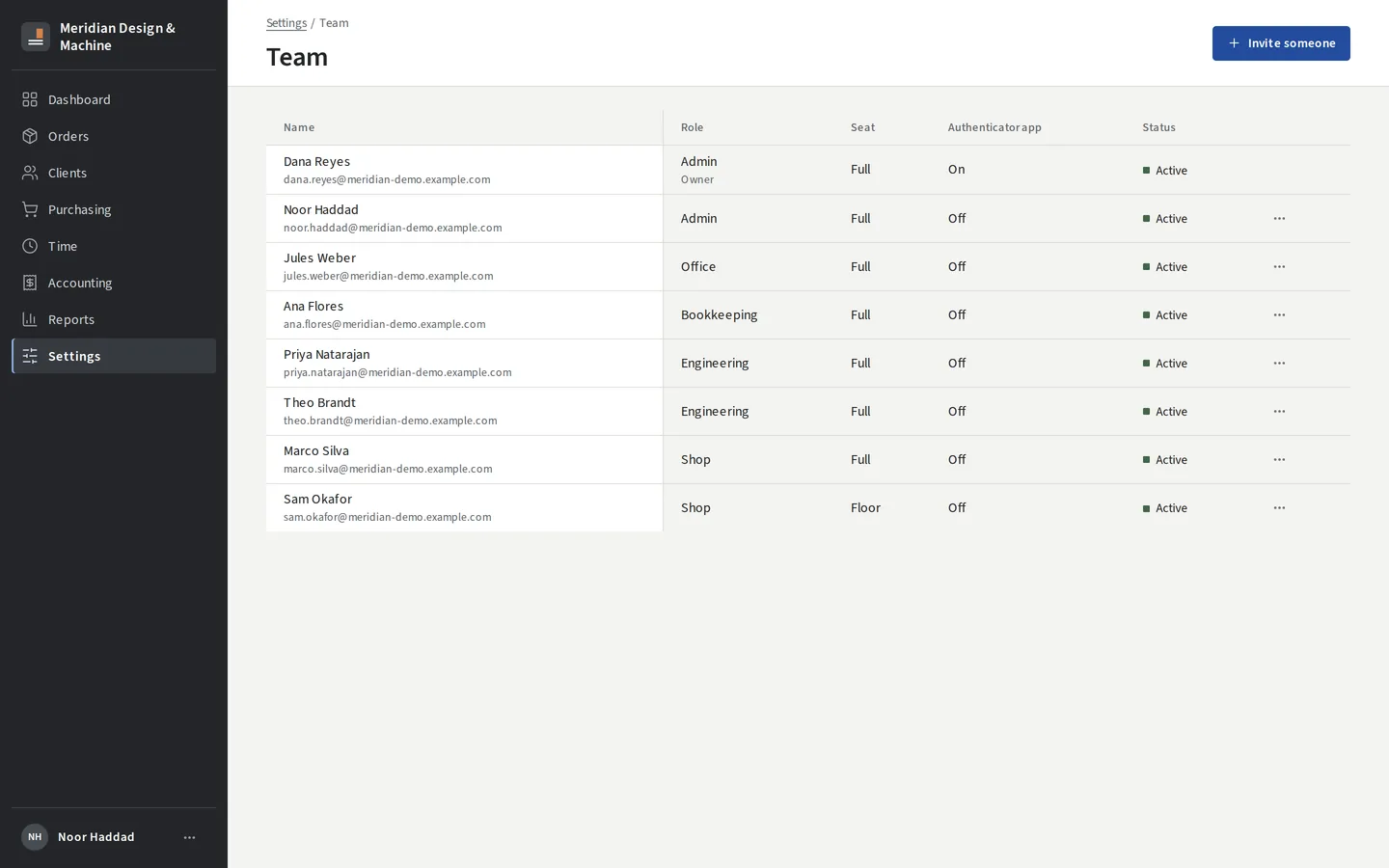
Task: Click the Time clock icon in sidebar
Action: pos(30,246)
